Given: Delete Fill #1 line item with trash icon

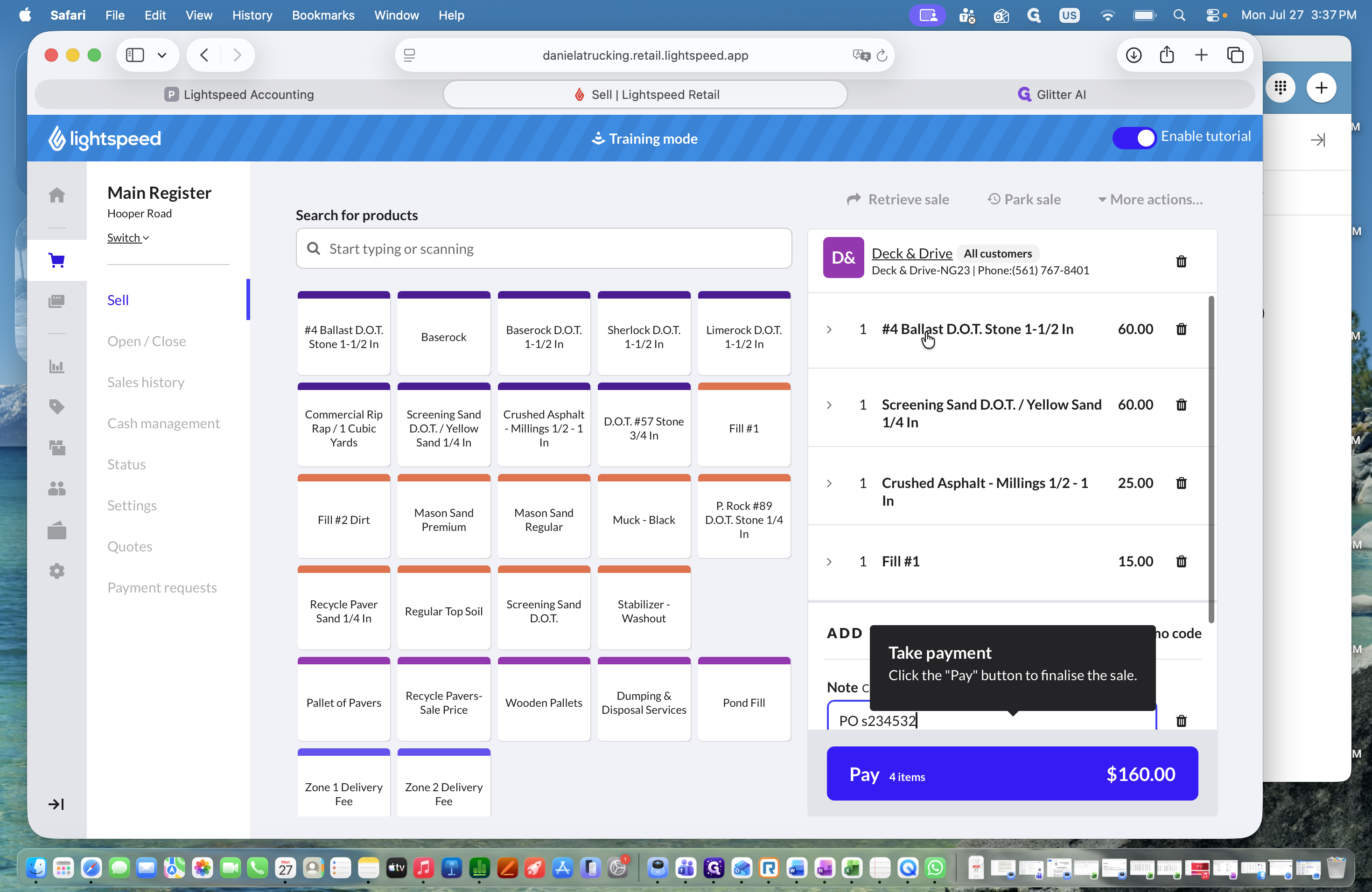Looking at the screenshot, I should coord(1181,561).
